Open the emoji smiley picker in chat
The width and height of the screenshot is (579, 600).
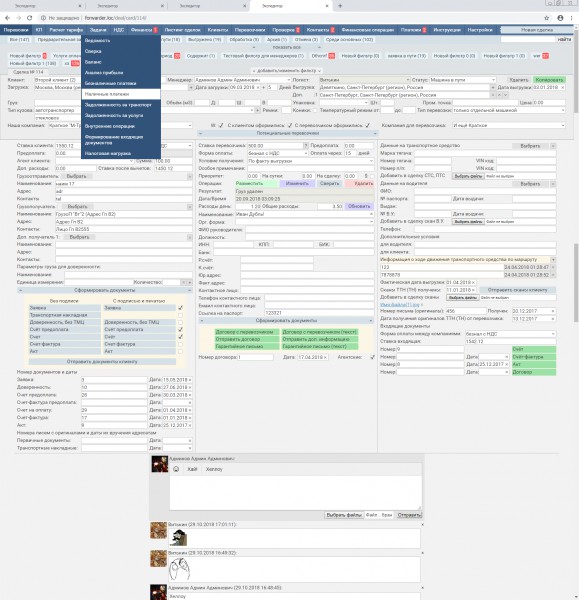pyautogui.click(x=176, y=469)
